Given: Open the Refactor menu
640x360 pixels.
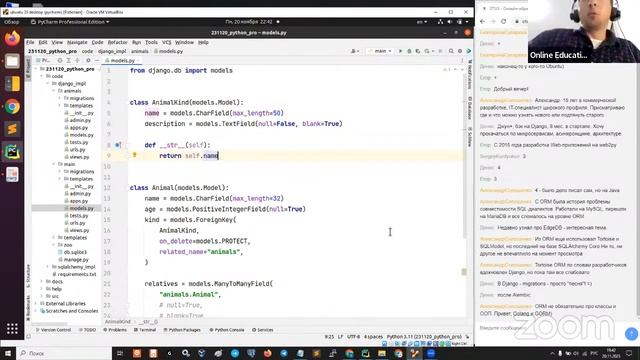Looking at the screenshot, I should 118,42.
